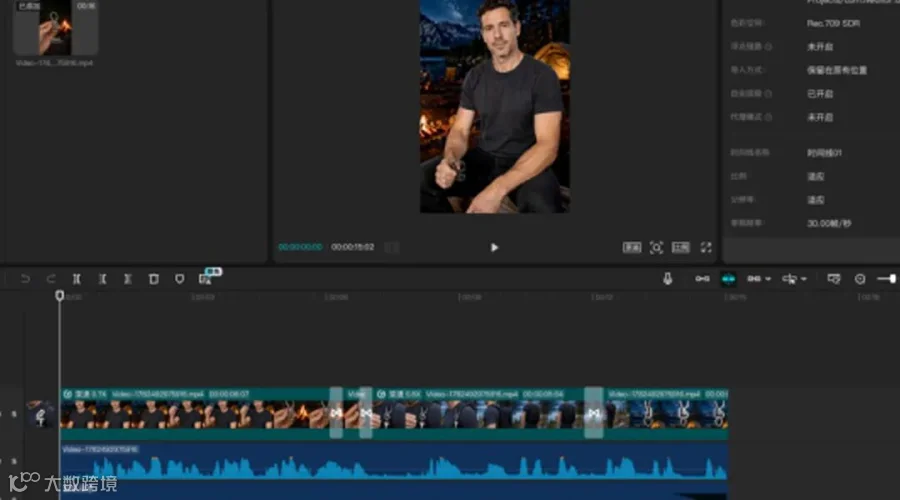Image resolution: width=900 pixels, height=500 pixels.
Task: Select third transition before last clip
Action: tap(593, 413)
